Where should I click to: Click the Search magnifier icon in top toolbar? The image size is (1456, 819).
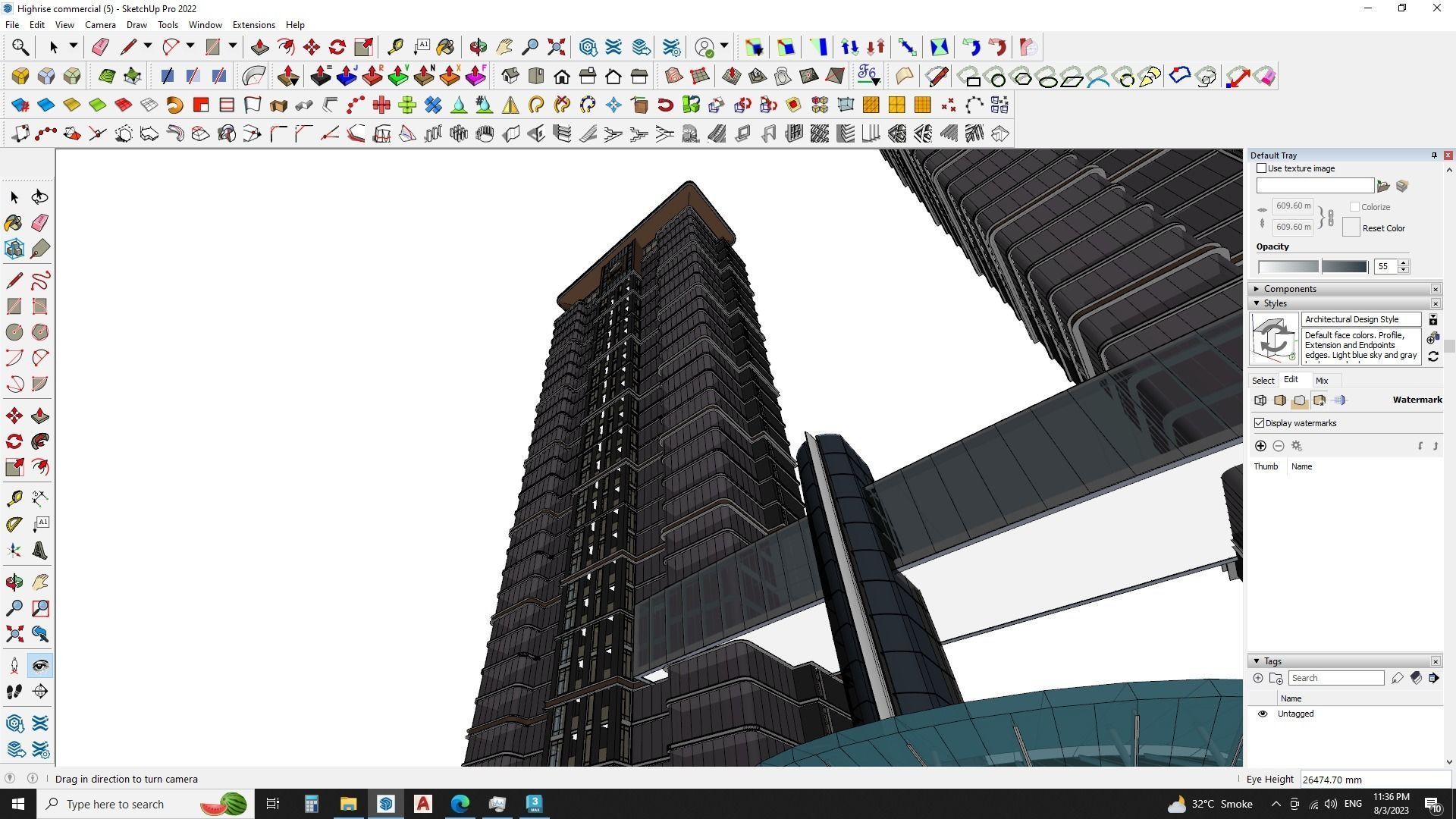20,47
